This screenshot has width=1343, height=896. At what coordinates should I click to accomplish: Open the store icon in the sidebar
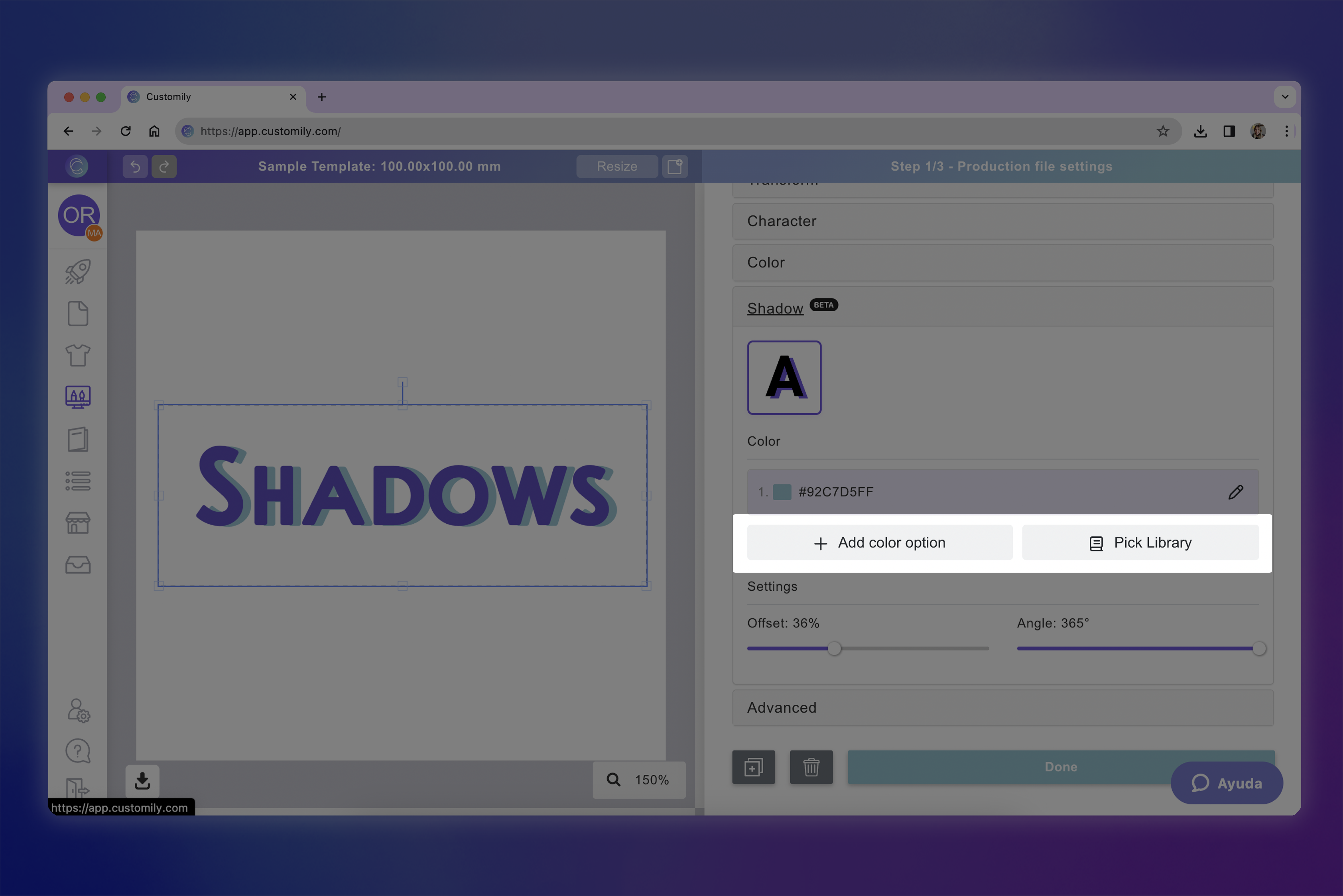78,523
